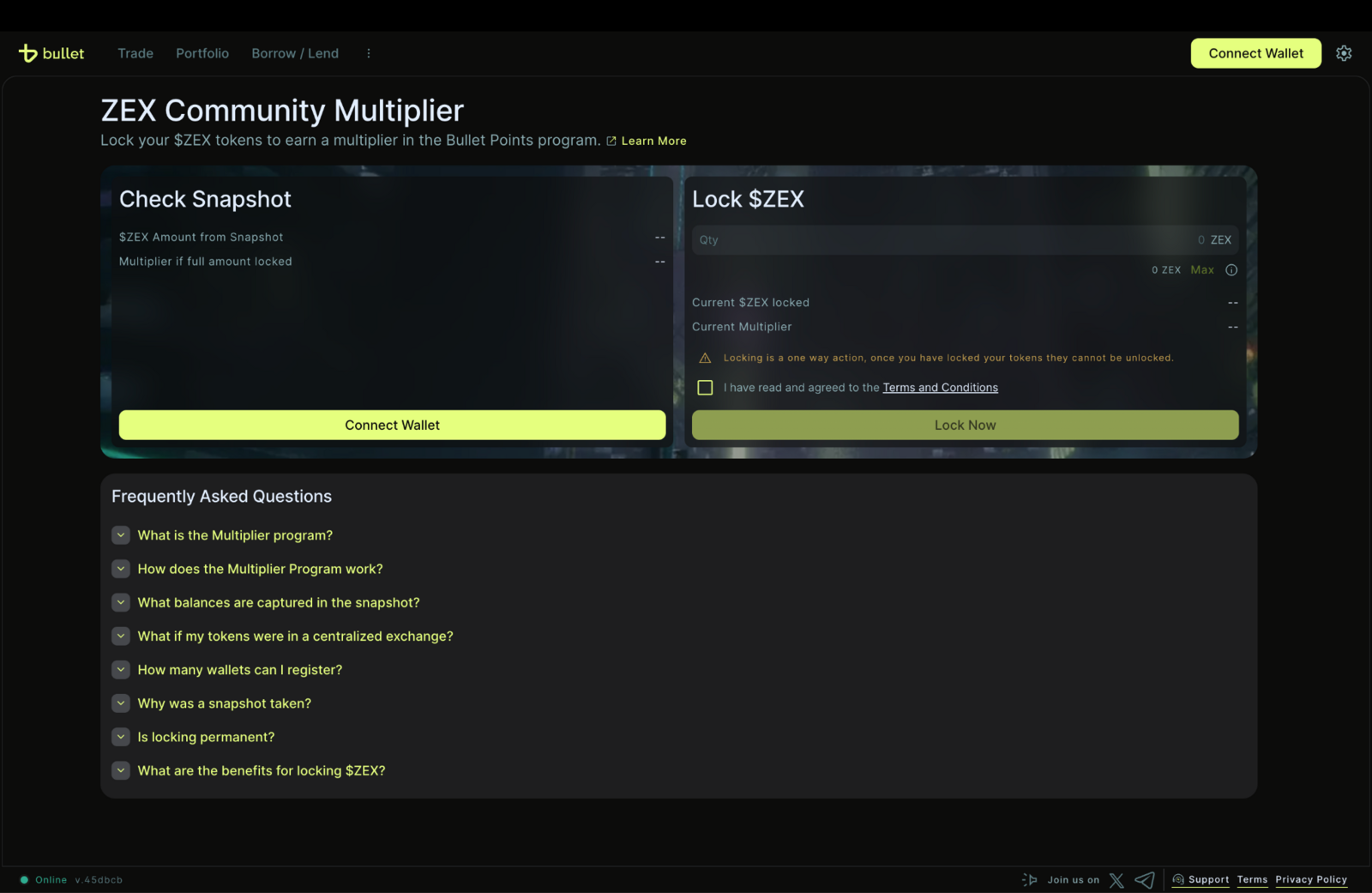
Task: Expand 'What balances are captured in the snapshot?'
Action: 121,603
